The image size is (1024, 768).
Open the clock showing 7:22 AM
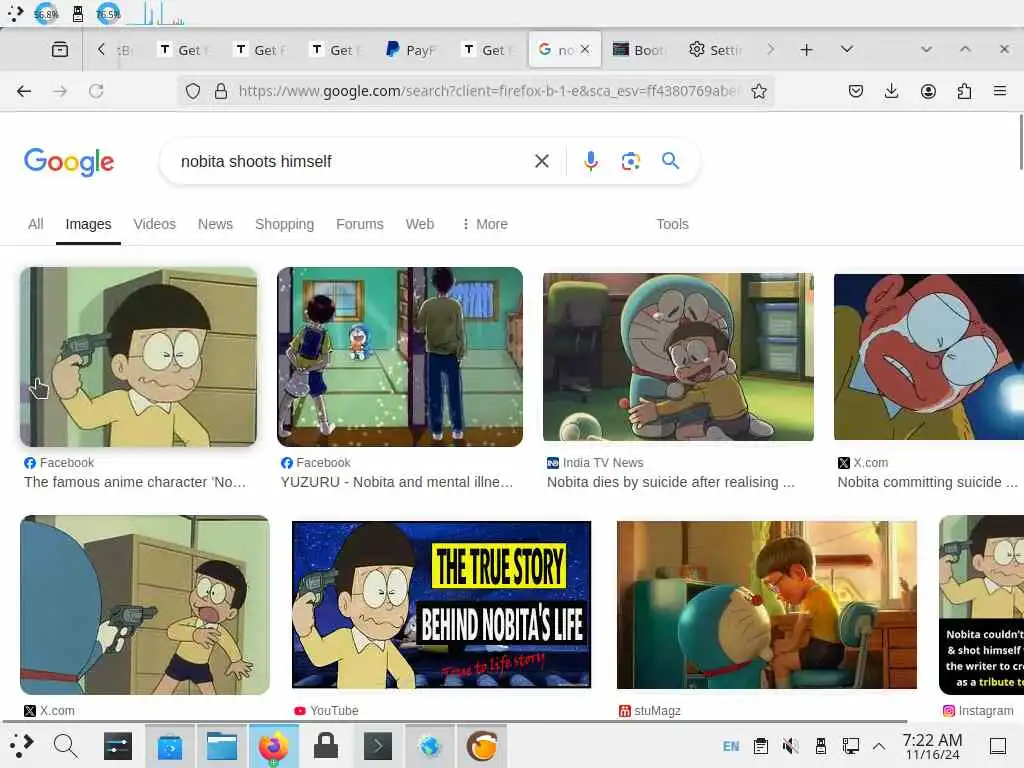(932, 746)
